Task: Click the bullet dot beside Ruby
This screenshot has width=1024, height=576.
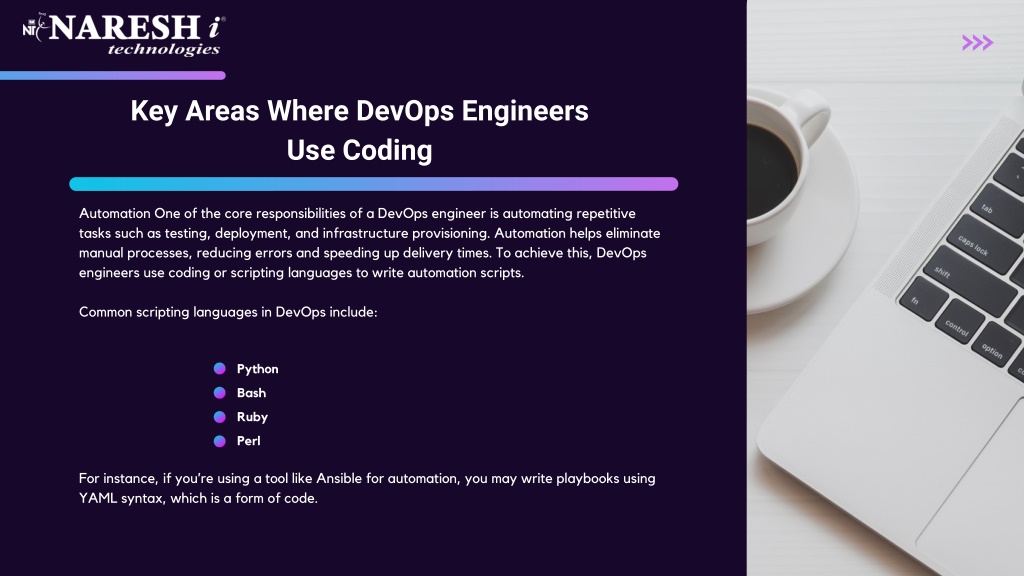Action: (219, 417)
